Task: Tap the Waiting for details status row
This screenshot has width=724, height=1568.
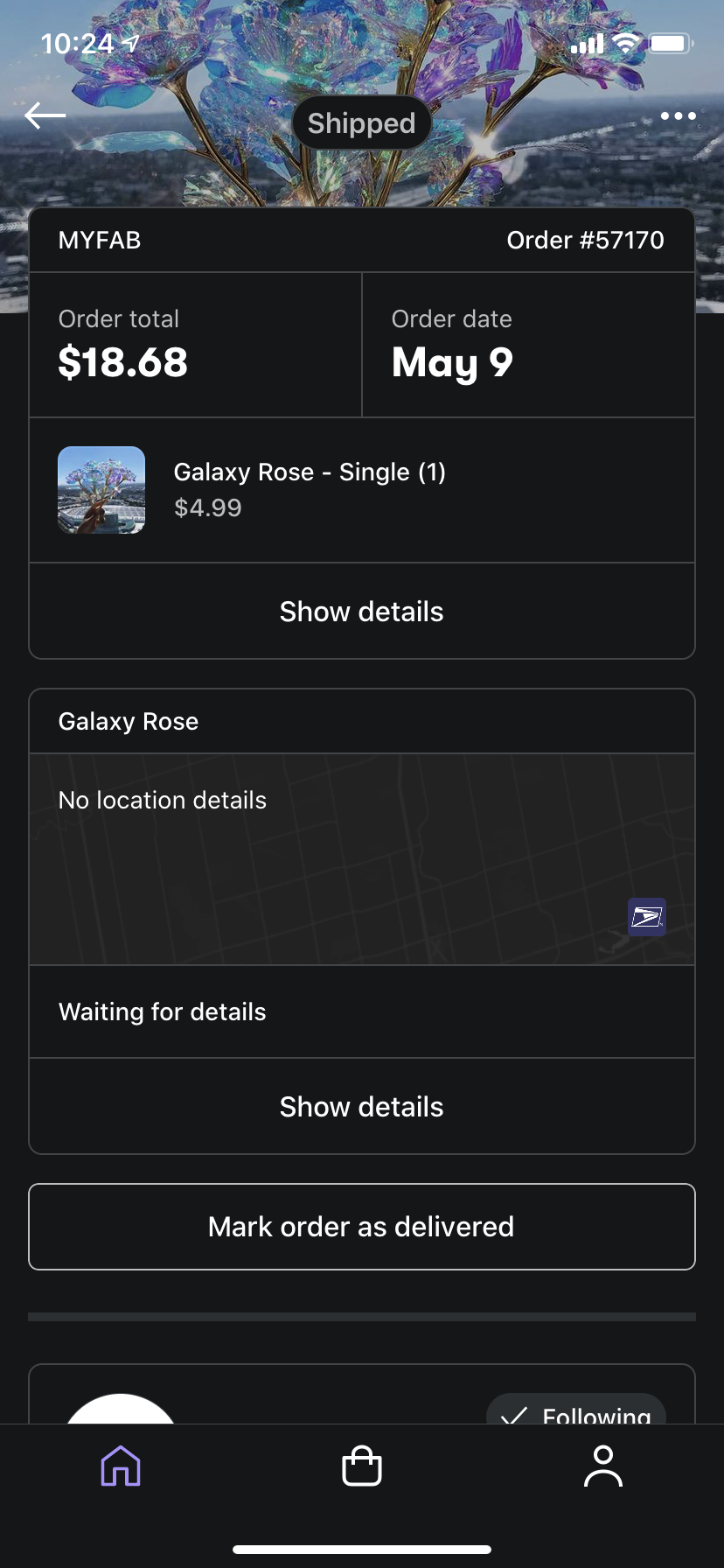Action: (x=362, y=1011)
